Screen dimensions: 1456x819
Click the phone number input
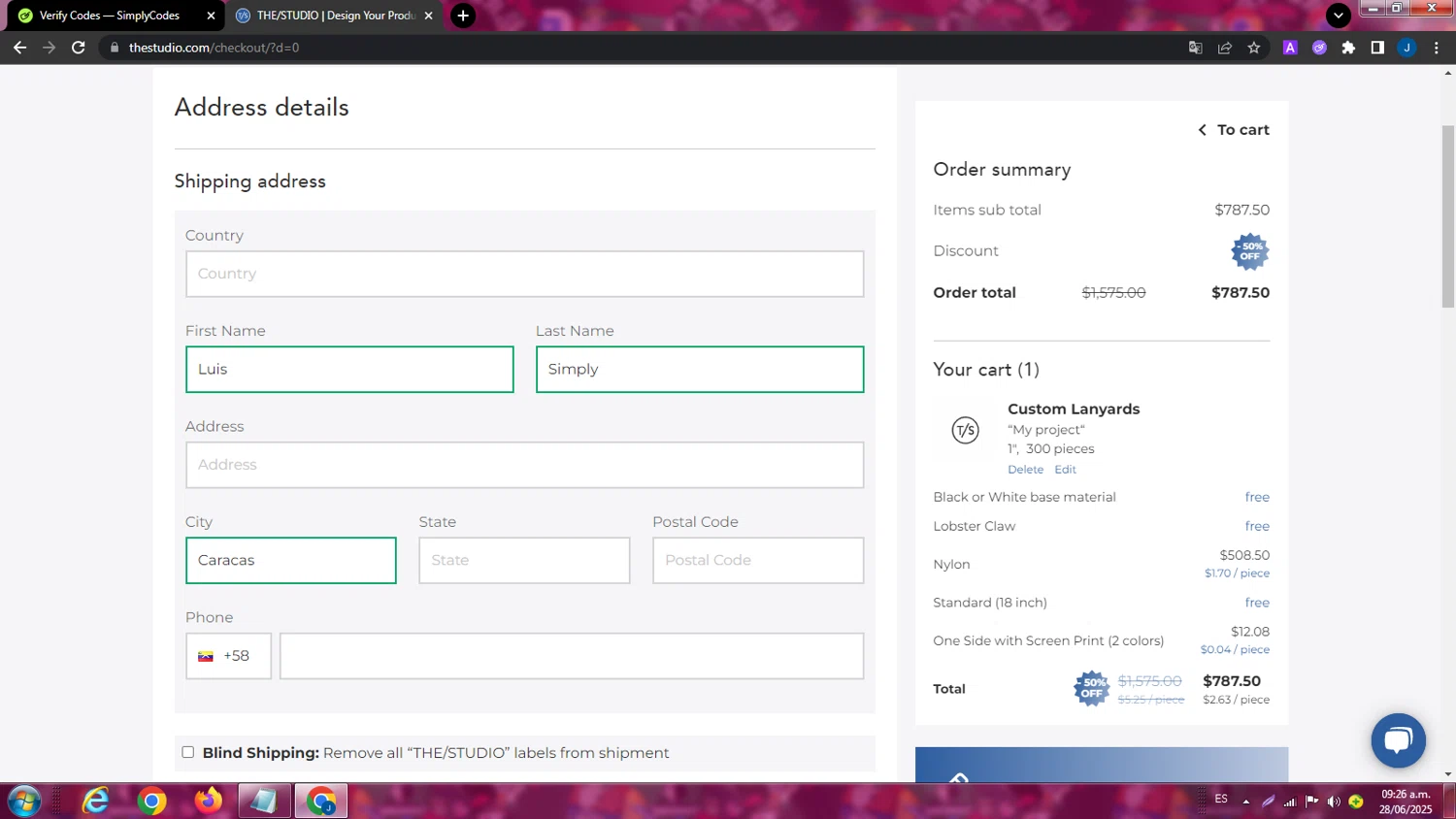click(572, 656)
